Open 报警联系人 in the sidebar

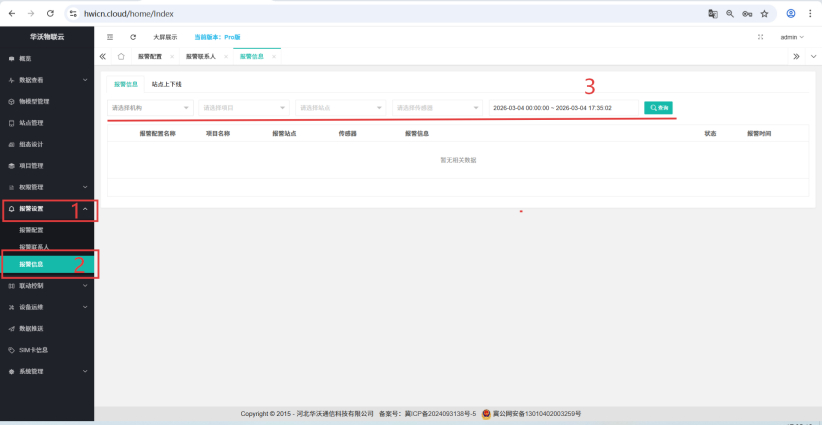(34, 247)
